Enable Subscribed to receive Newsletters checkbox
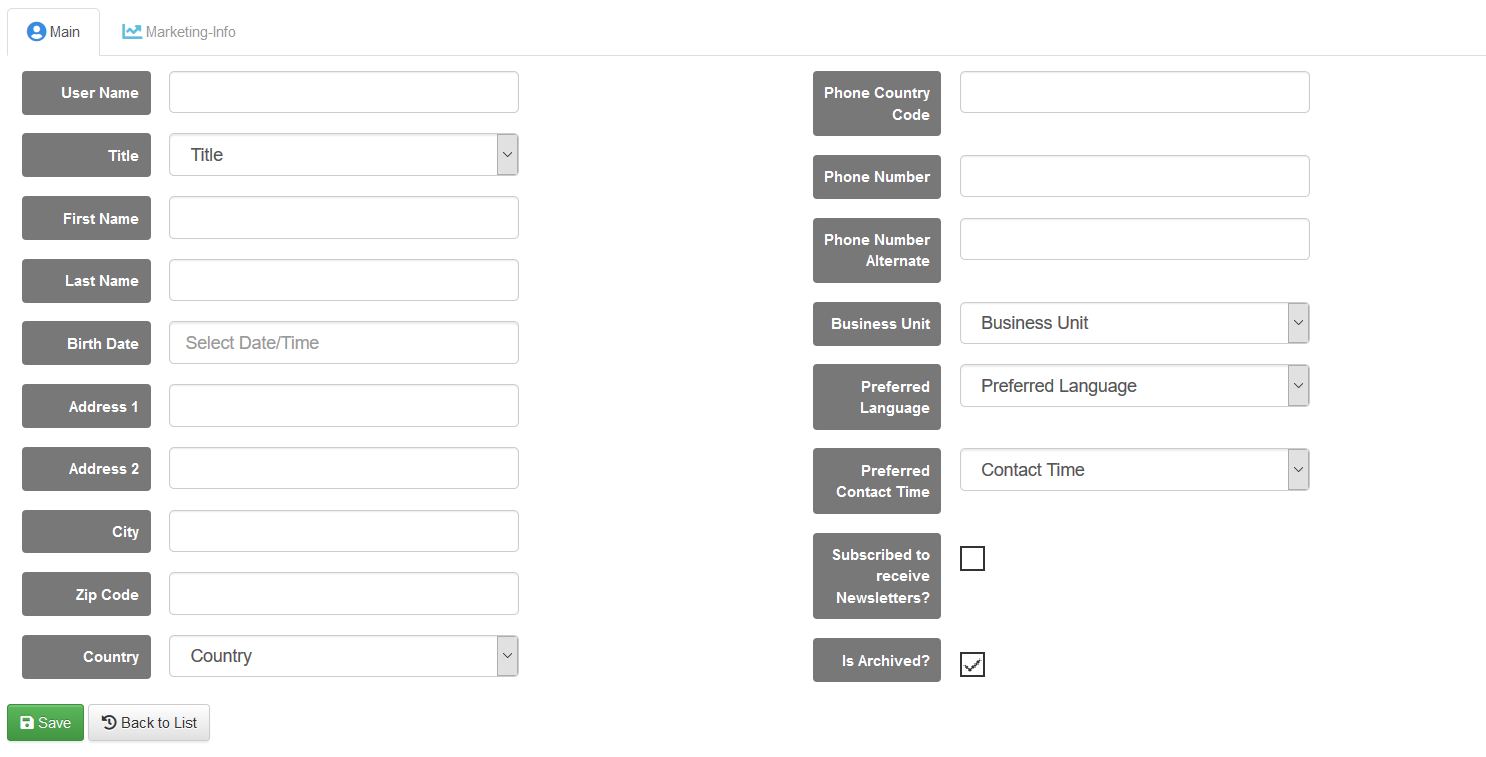Screen dimensions: 1486x757 [972, 558]
